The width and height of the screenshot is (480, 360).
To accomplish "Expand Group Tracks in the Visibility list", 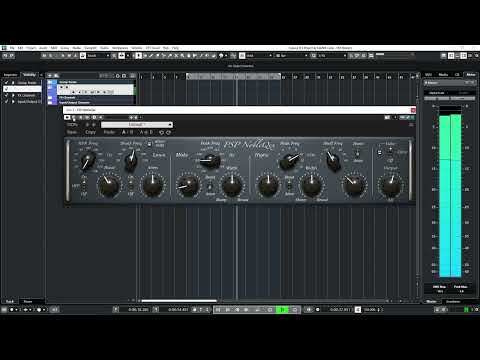I will coord(13,82).
